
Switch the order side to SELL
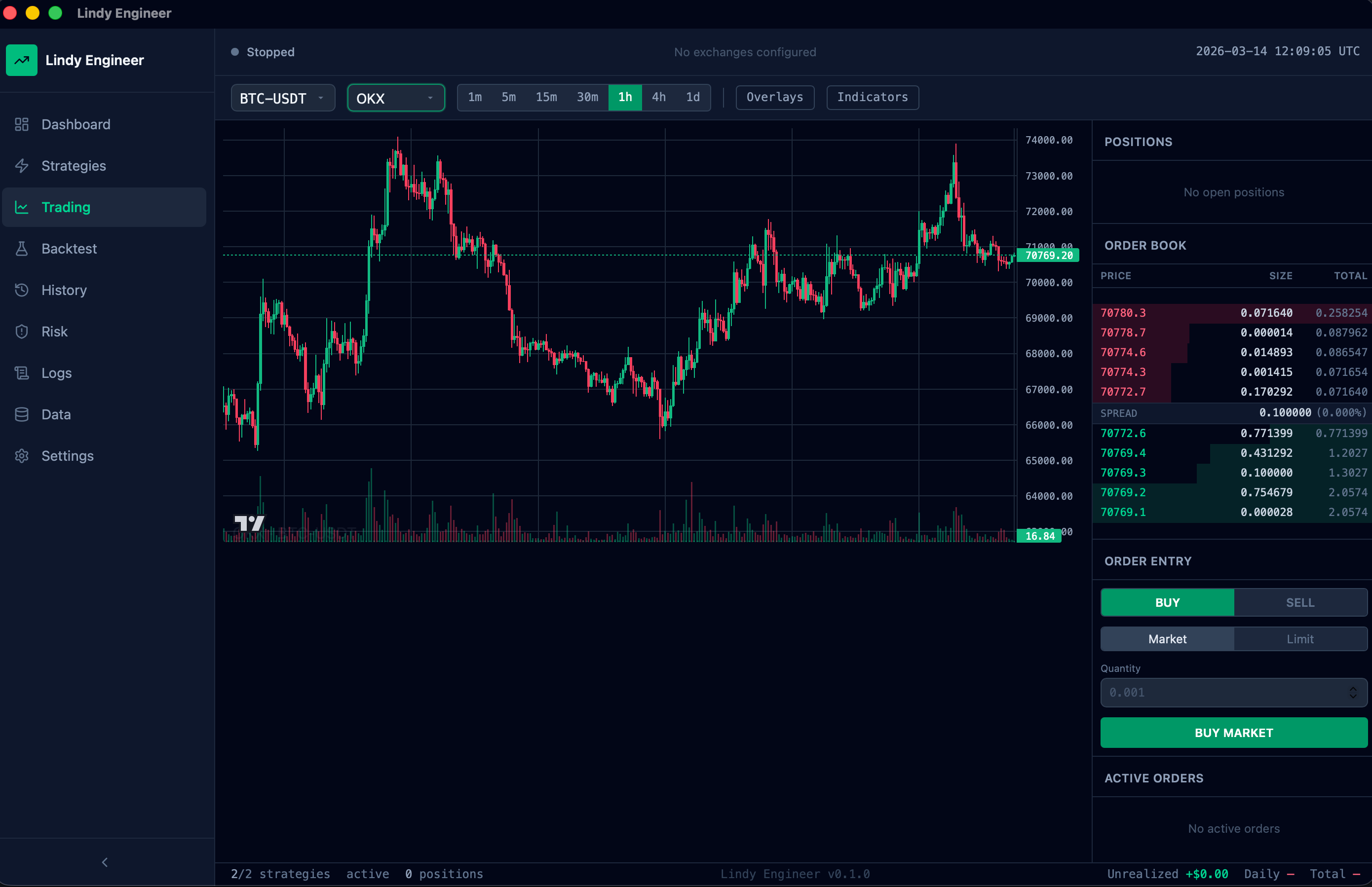[x=1300, y=602]
